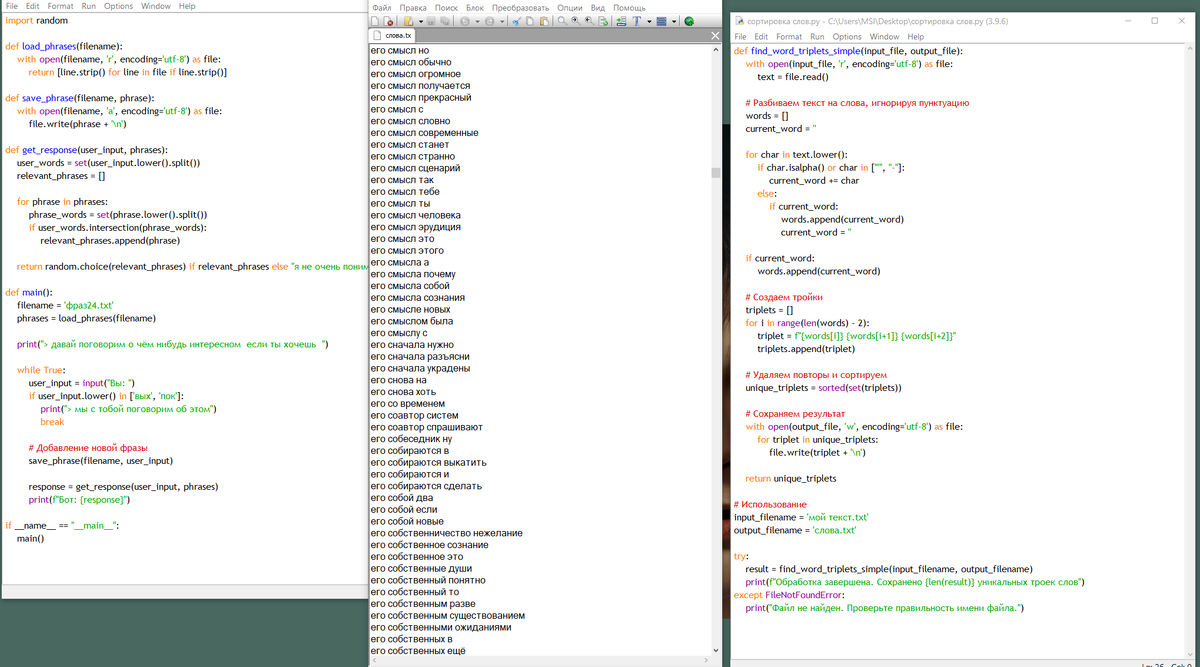Click the Paste clipboard icon
Viewport: 1200px width, 667px height.
(544, 21)
